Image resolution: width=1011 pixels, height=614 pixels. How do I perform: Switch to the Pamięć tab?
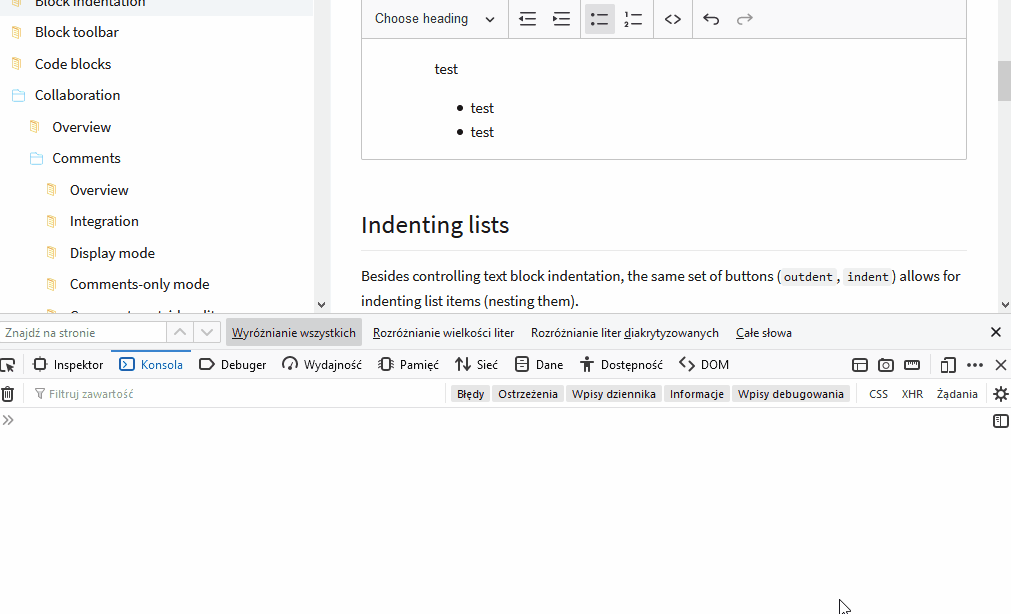[408, 365]
